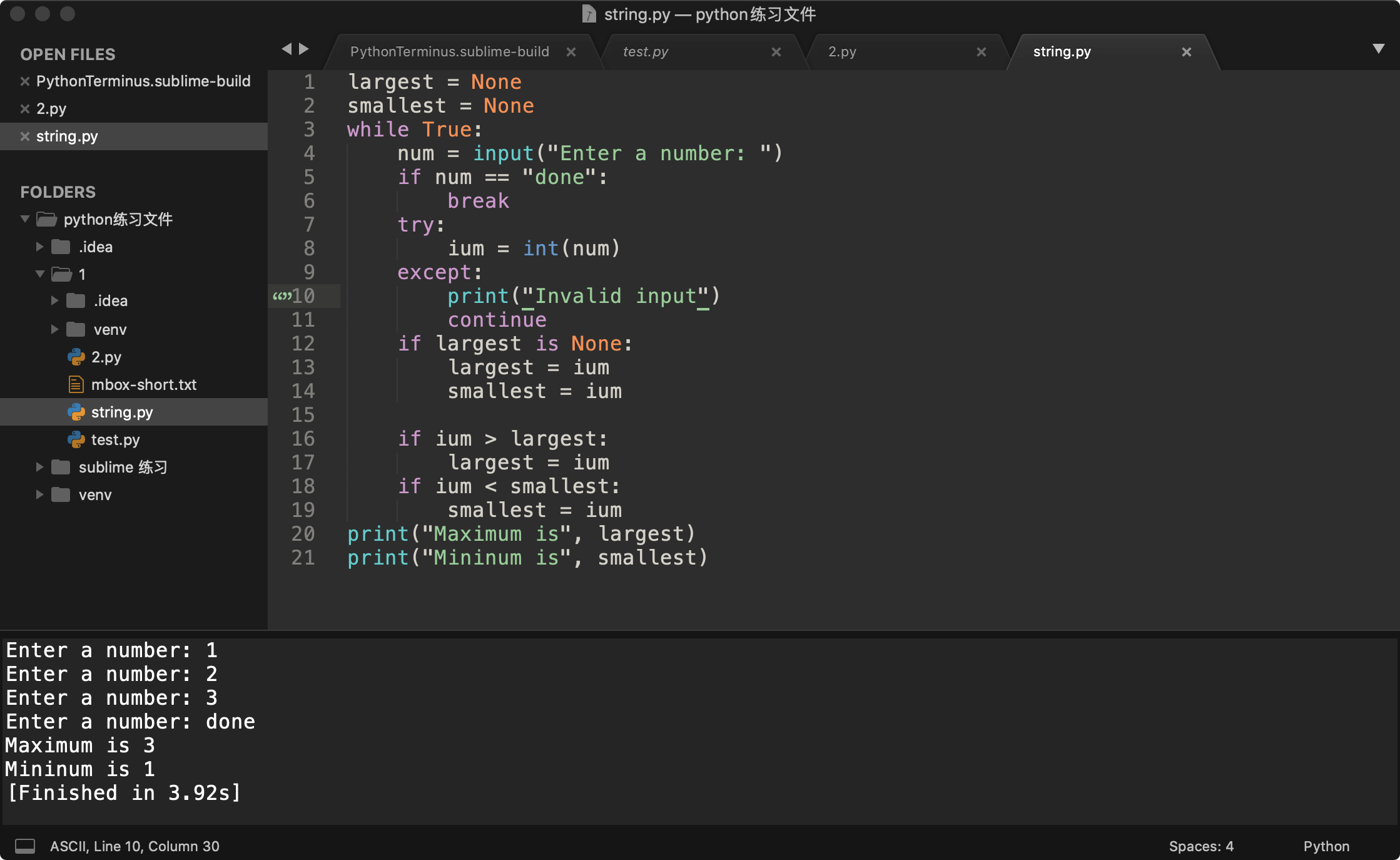
Task: Expand the venv folder inside folder 1
Action: [54, 329]
